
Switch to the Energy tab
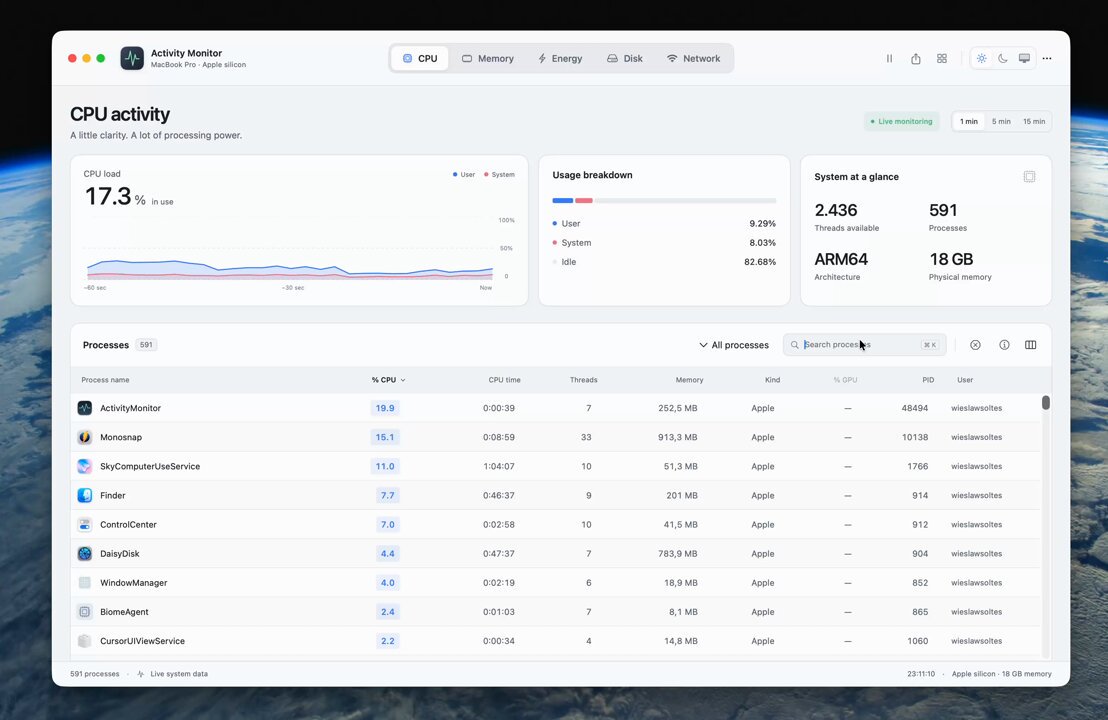tap(560, 59)
